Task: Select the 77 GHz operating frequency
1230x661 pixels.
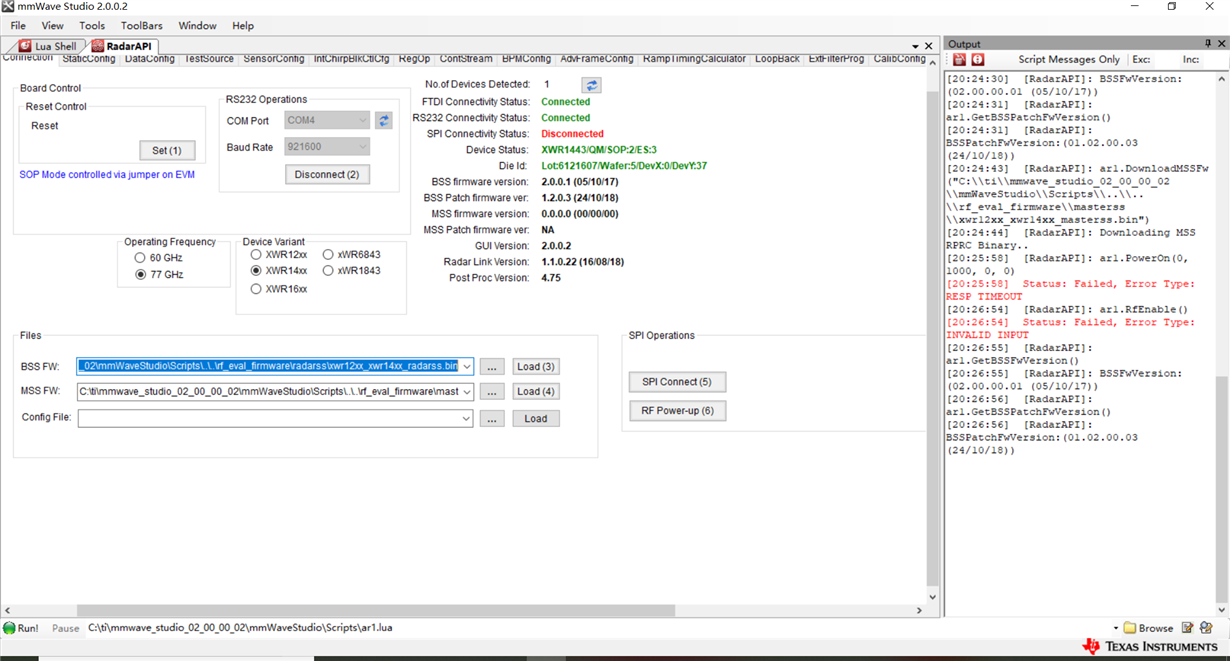Action: [160, 275]
